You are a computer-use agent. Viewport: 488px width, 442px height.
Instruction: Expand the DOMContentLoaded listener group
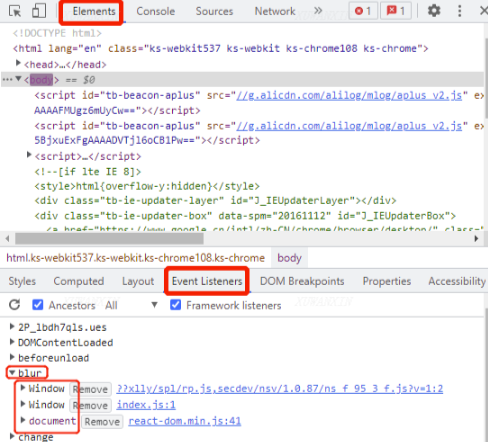click(12, 342)
